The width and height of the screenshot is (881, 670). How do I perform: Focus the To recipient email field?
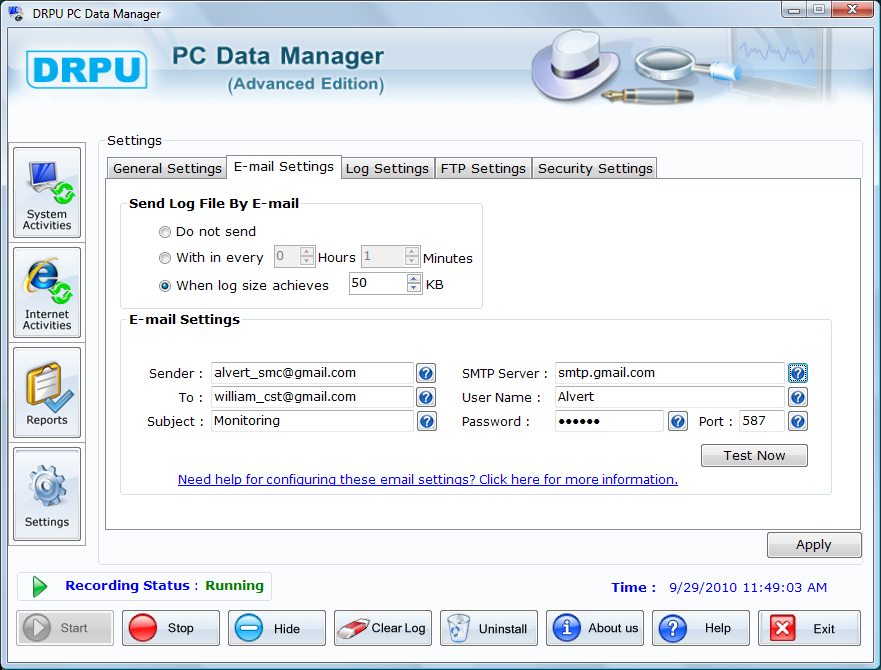point(312,397)
